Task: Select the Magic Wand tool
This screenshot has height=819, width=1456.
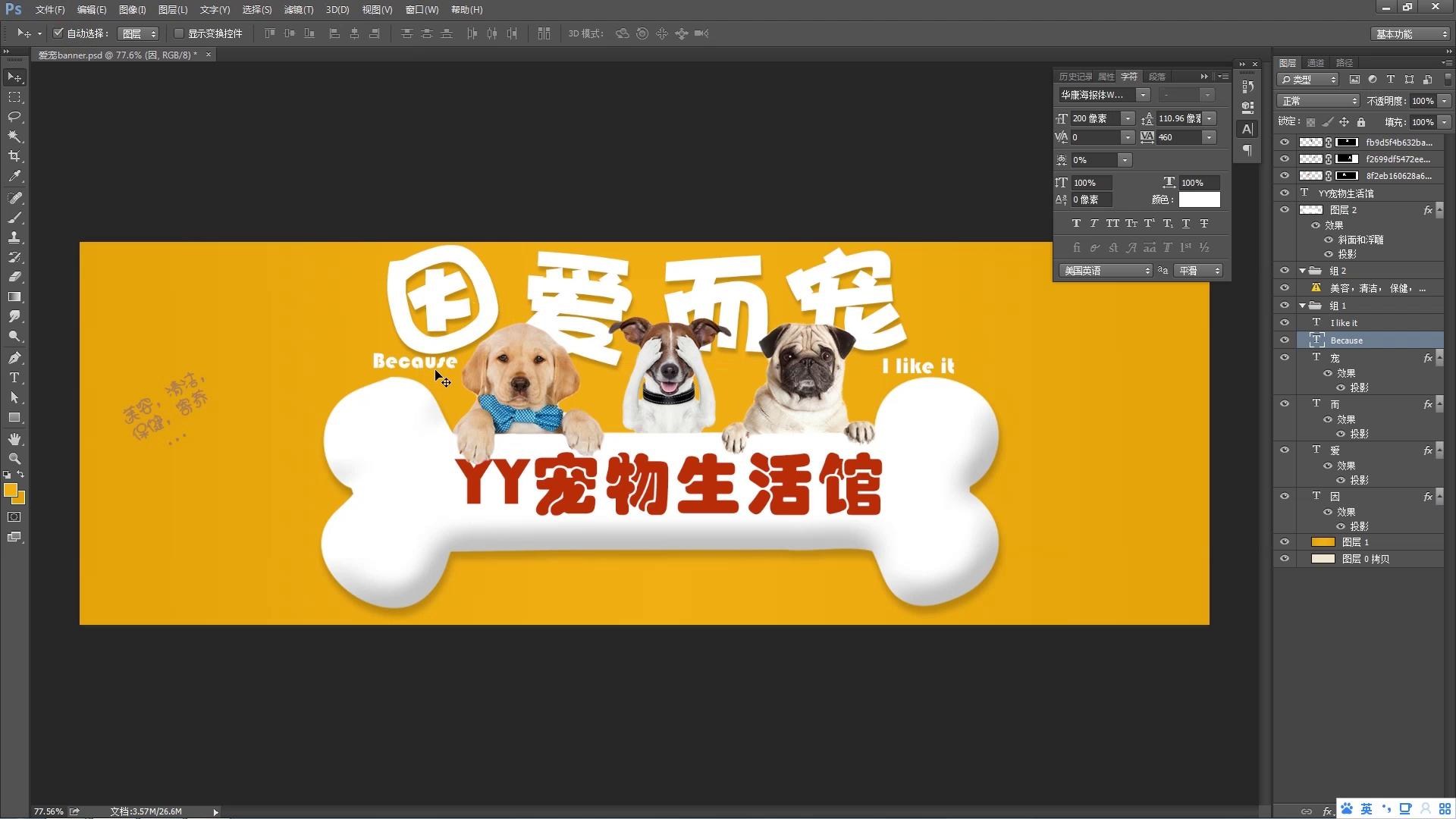Action: tap(14, 136)
